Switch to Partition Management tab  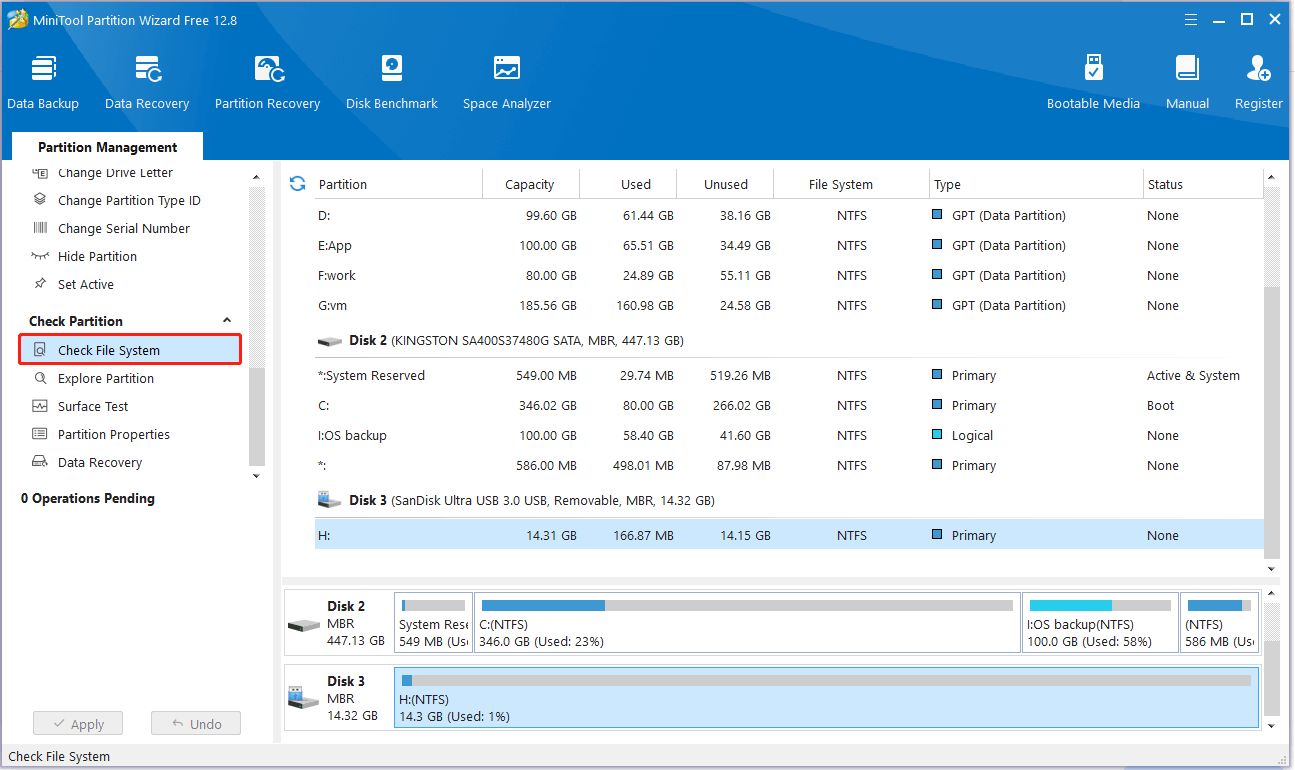click(x=108, y=147)
